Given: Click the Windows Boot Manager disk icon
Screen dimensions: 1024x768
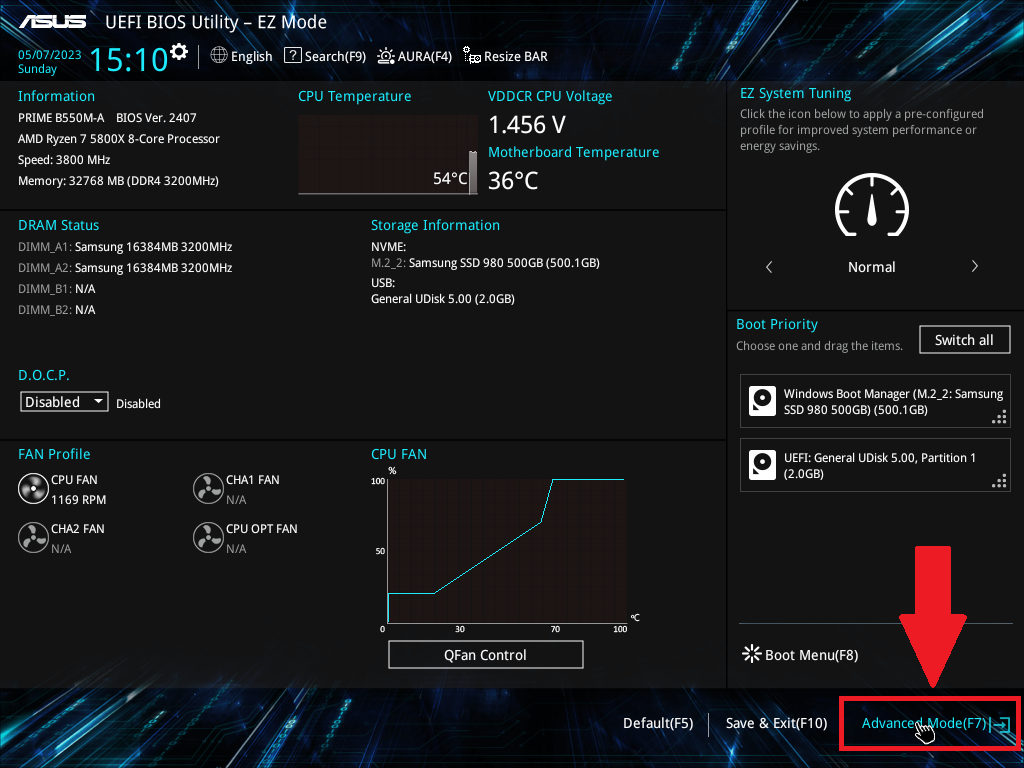Looking at the screenshot, I should 762,401.
